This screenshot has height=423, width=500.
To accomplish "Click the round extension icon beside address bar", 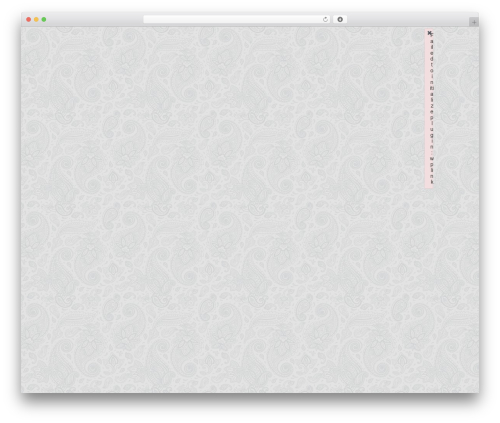I will click(340, 20).
